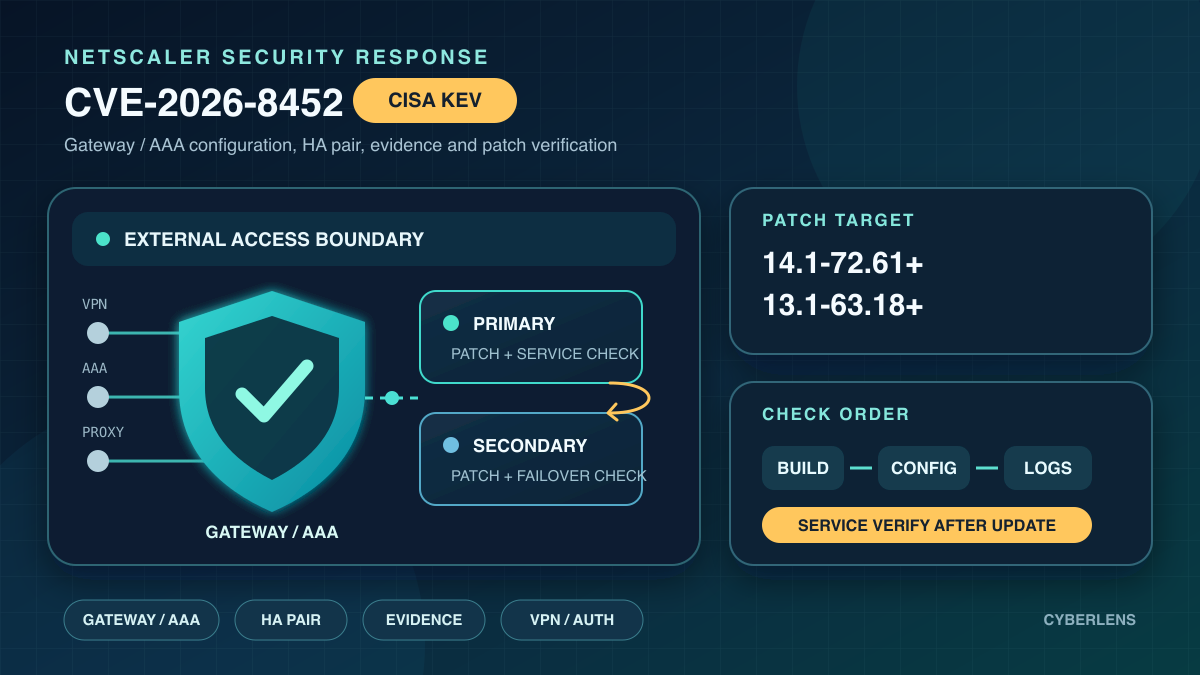Click the EXTERNAL ACCESS BOUNDARY header bar
This screenshot has width=1200, height=675.
pos(374,239)
